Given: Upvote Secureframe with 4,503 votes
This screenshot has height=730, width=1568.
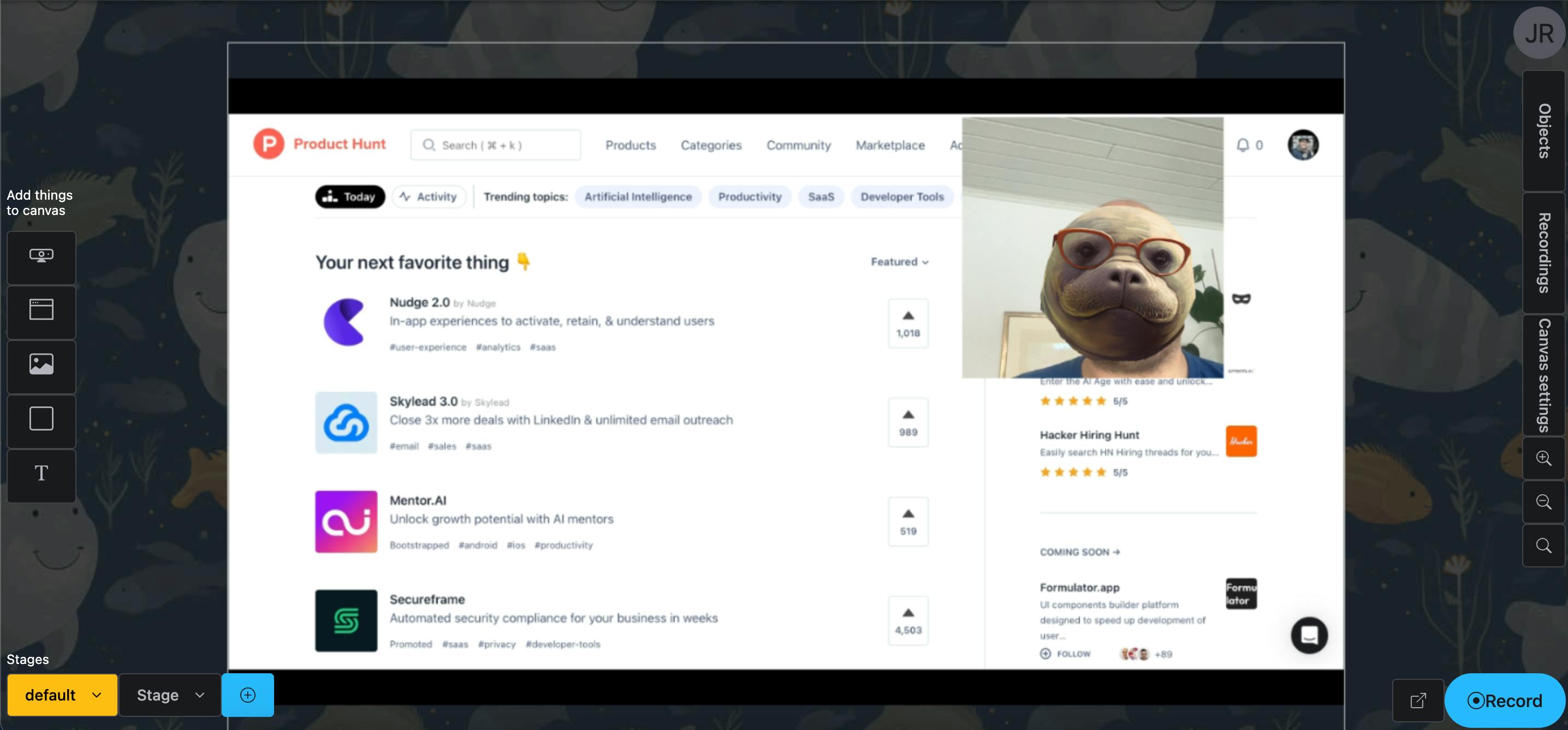Looking at the screenshot, I should pos(908,620).
